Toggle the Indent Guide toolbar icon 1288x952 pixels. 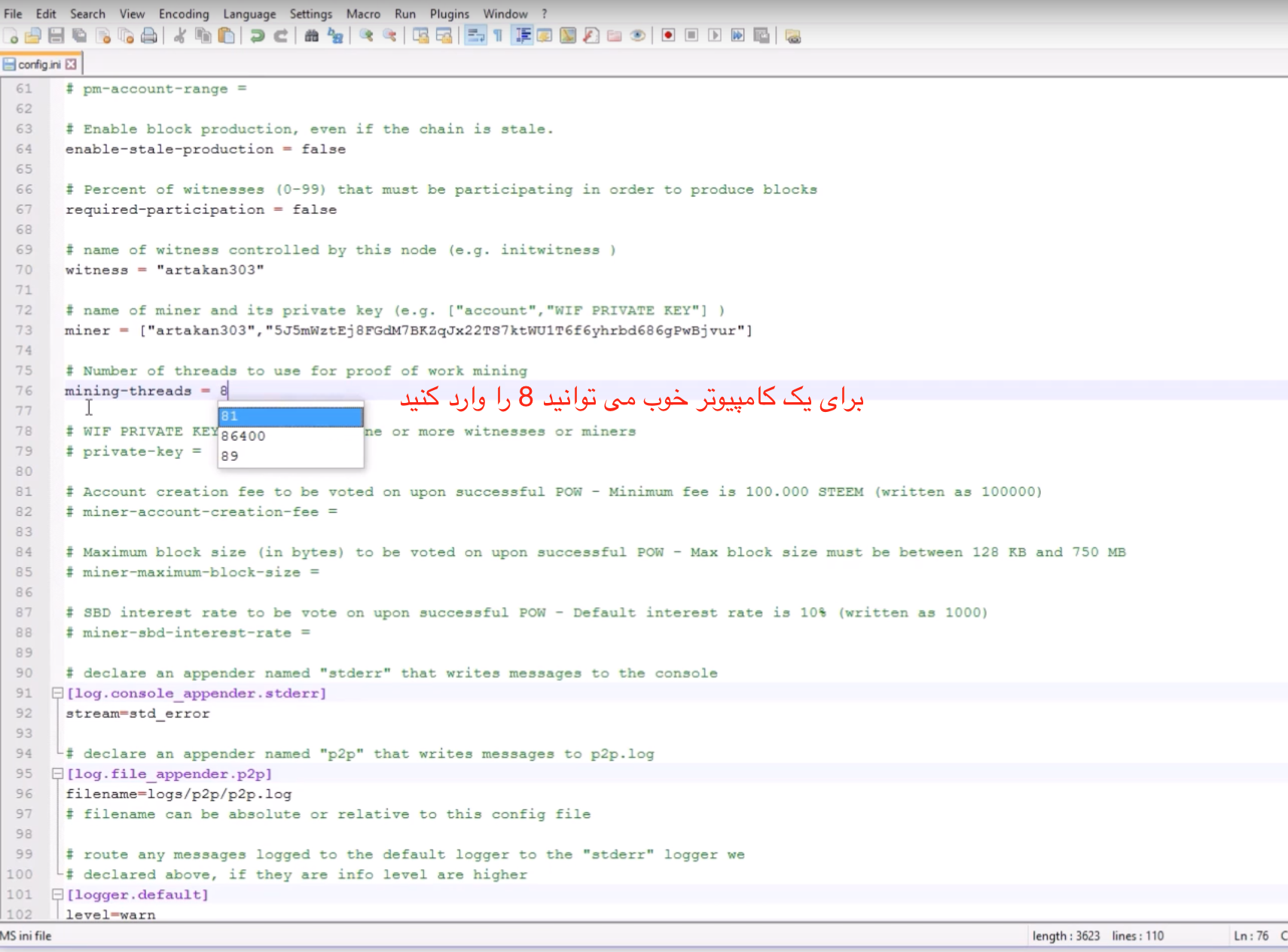click(x=521, y=35)
